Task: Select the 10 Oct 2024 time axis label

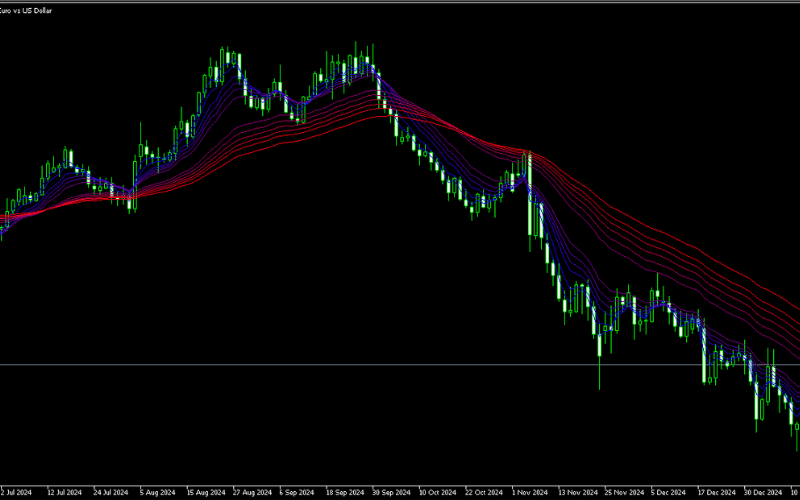Action: pos(439,493)
